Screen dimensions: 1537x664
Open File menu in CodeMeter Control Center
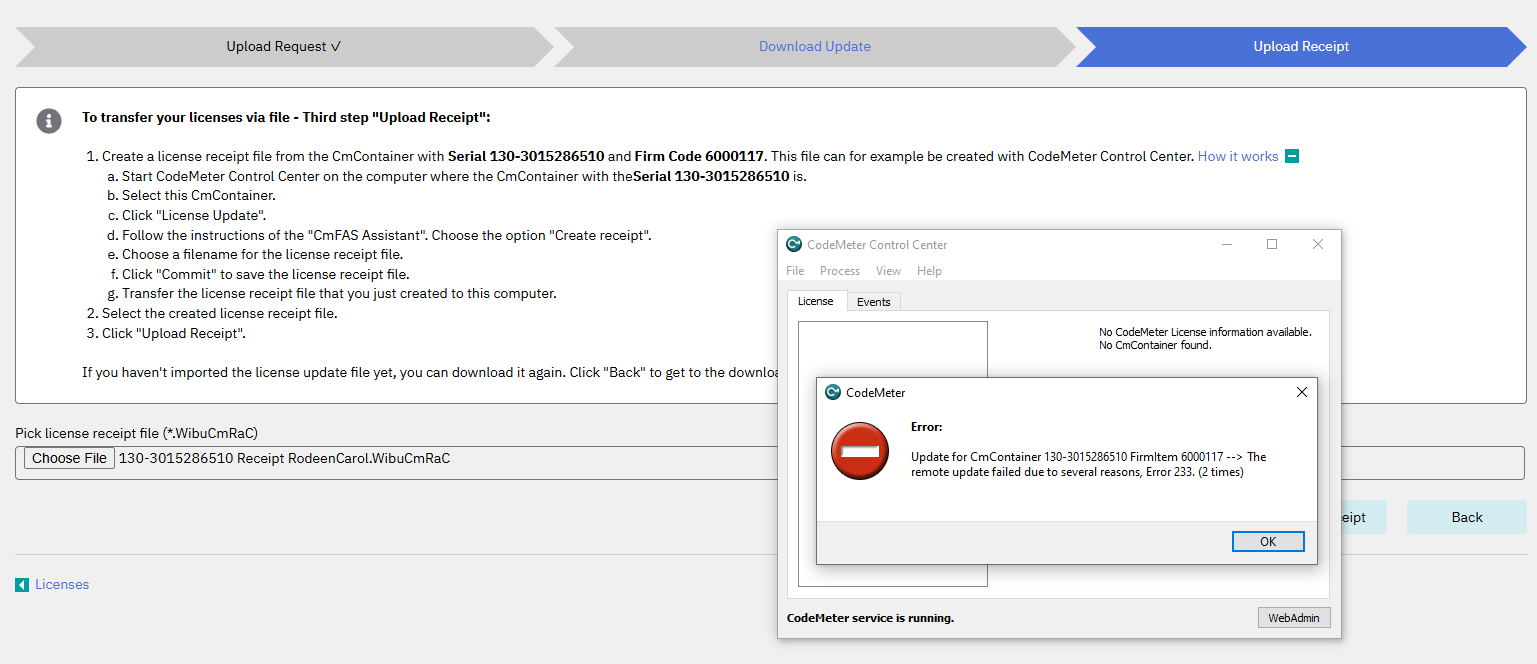pos(795,271)
